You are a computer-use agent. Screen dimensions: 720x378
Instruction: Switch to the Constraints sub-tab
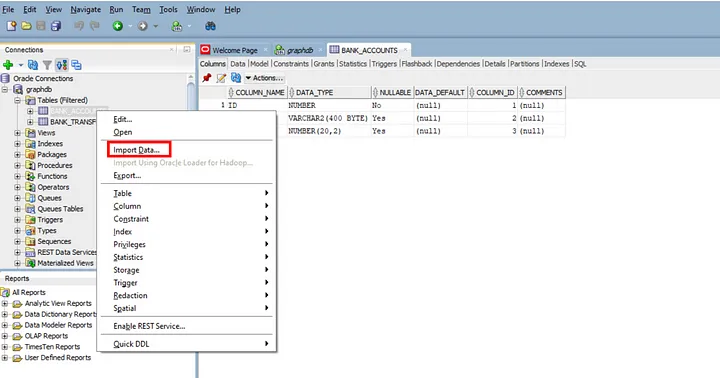pyautogui.click(x=291, y=64)
